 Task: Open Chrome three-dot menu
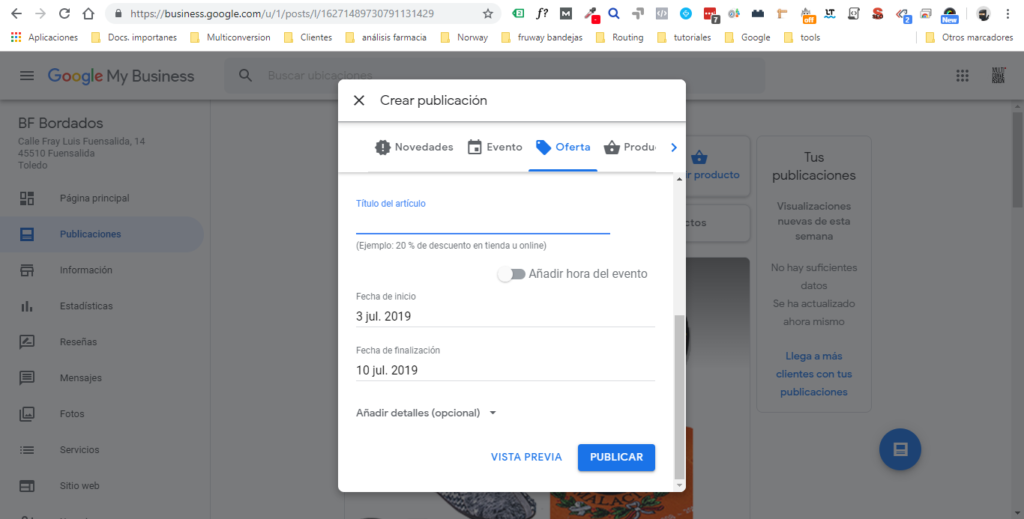coord(1008,14)
